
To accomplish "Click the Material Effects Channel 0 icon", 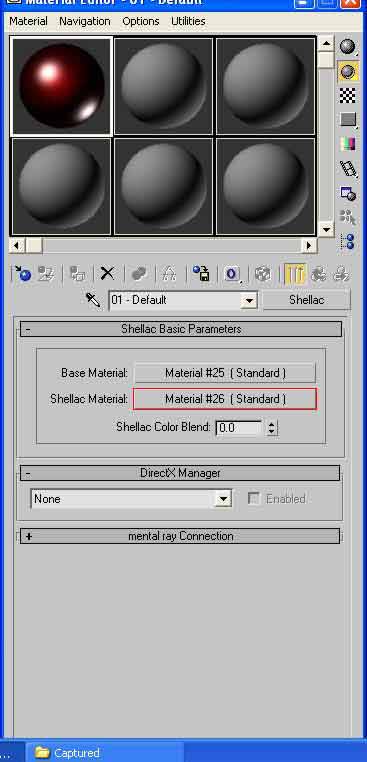I will [x=232, y=274].
